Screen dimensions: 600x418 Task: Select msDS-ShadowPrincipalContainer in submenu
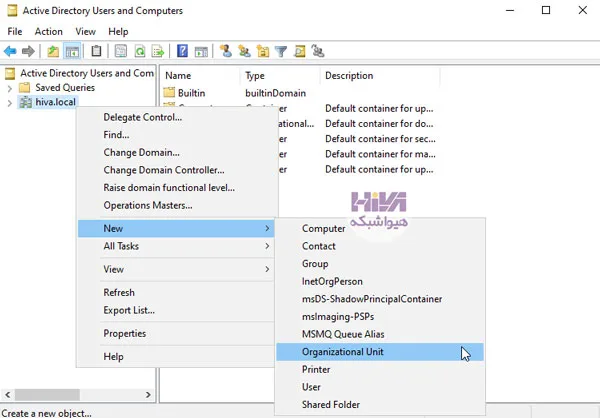[380, 299]
